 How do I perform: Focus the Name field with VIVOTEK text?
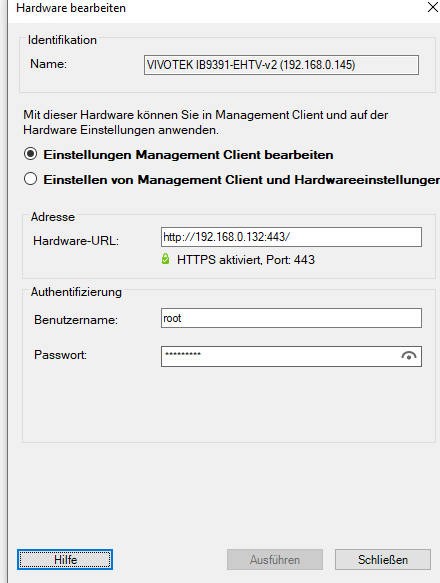[281, 65]
